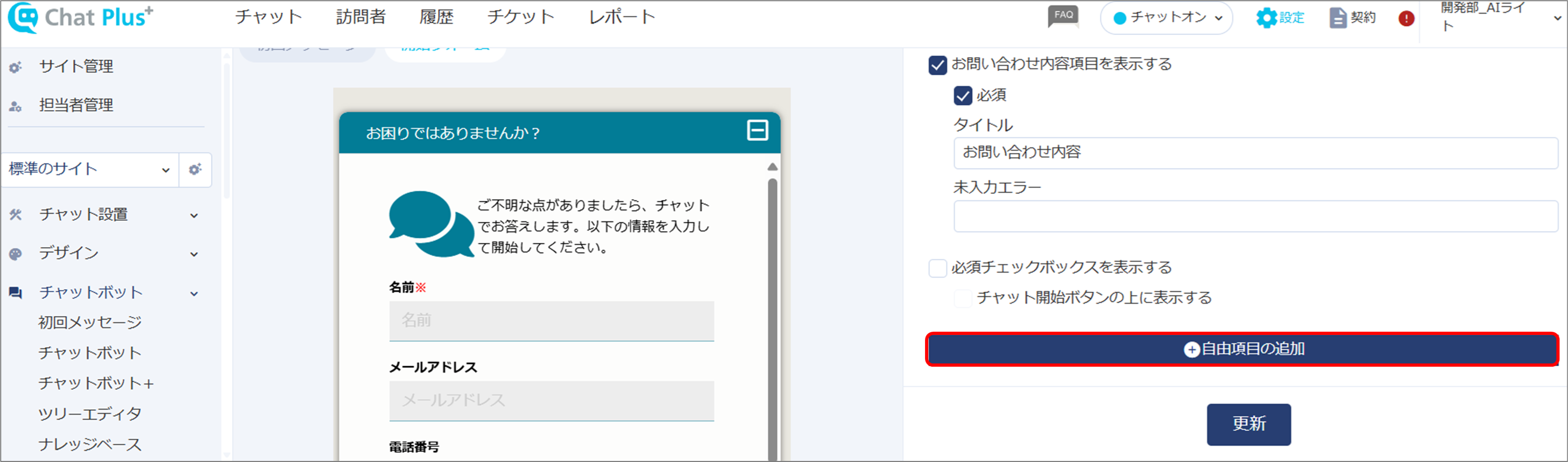1568x462 pixels.
Task: Click the 名前 field in the preview
Action: 552,321
